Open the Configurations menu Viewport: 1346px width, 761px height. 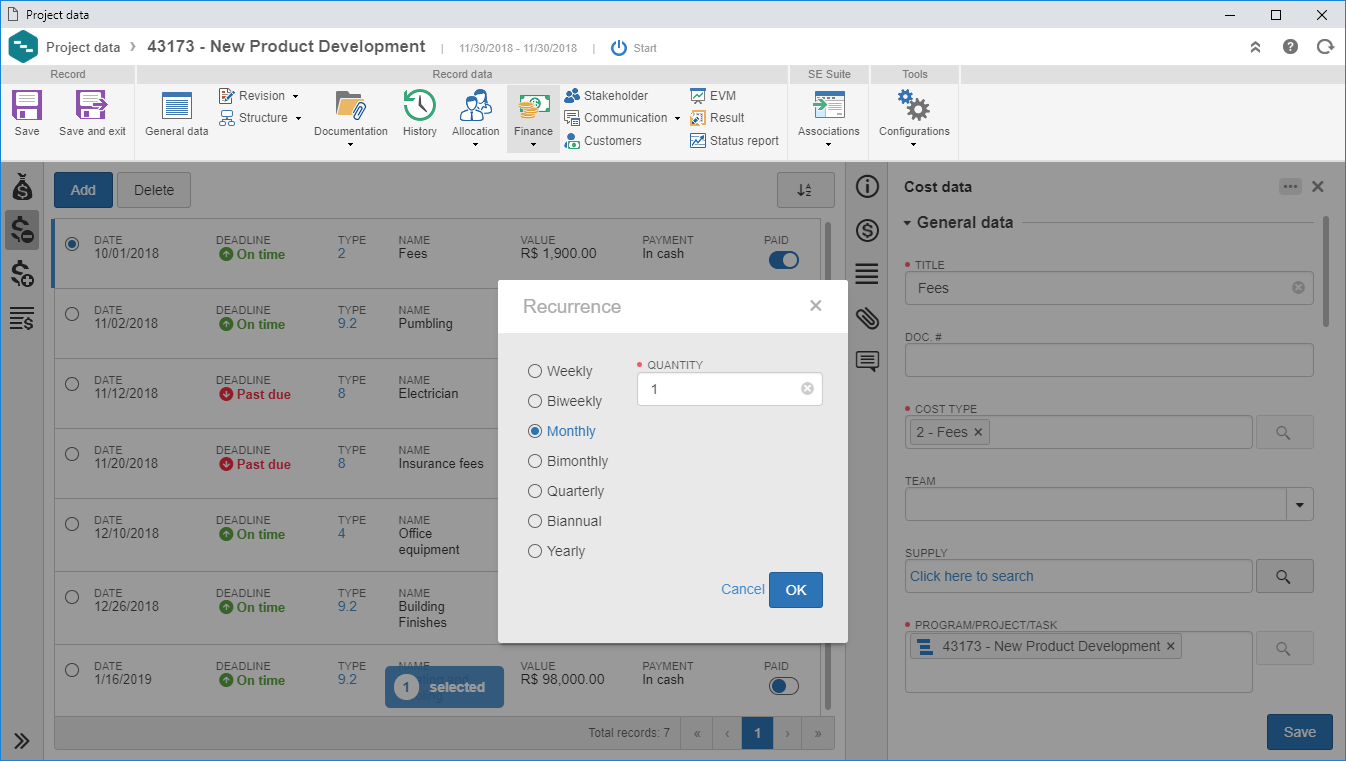tap(914, 120)
